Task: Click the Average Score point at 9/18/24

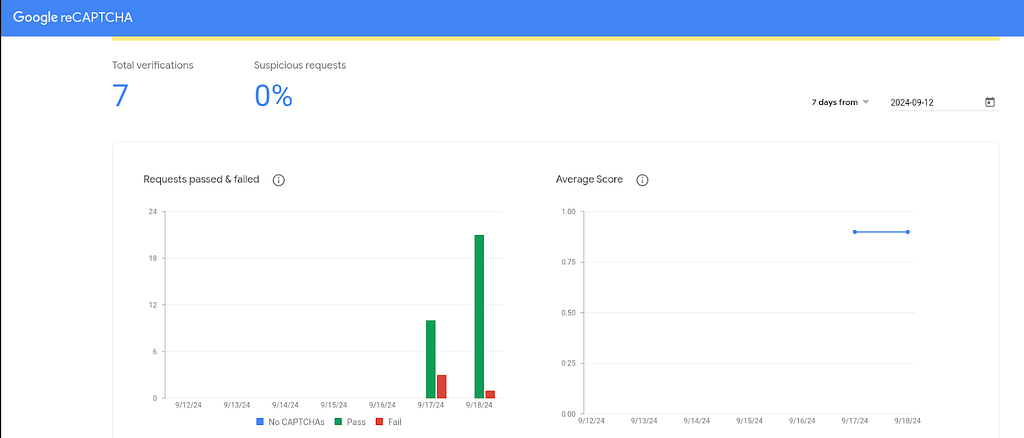Action: [x=908, y=232]
